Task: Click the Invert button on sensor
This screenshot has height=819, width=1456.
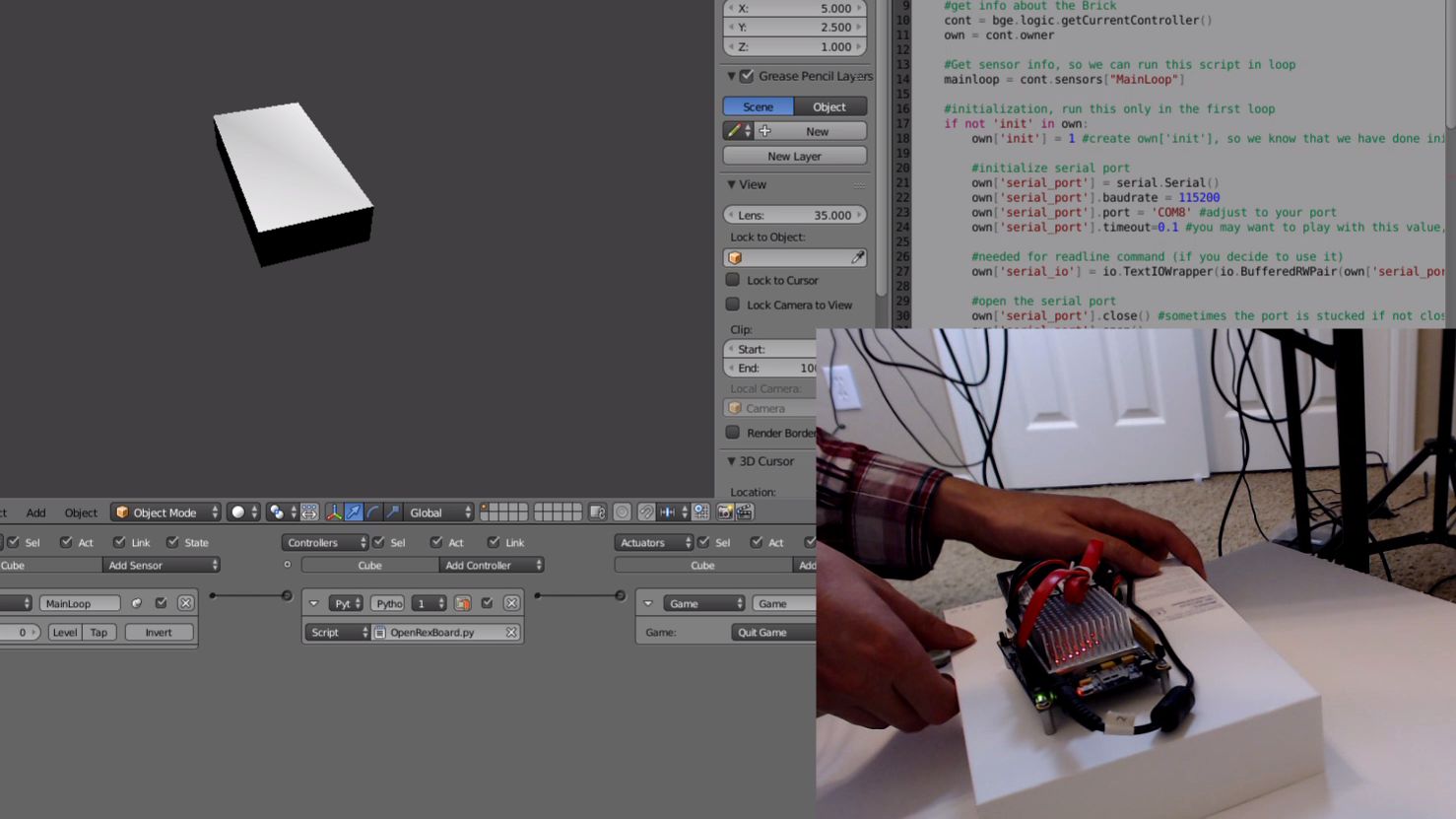Action: coord(159,633)
